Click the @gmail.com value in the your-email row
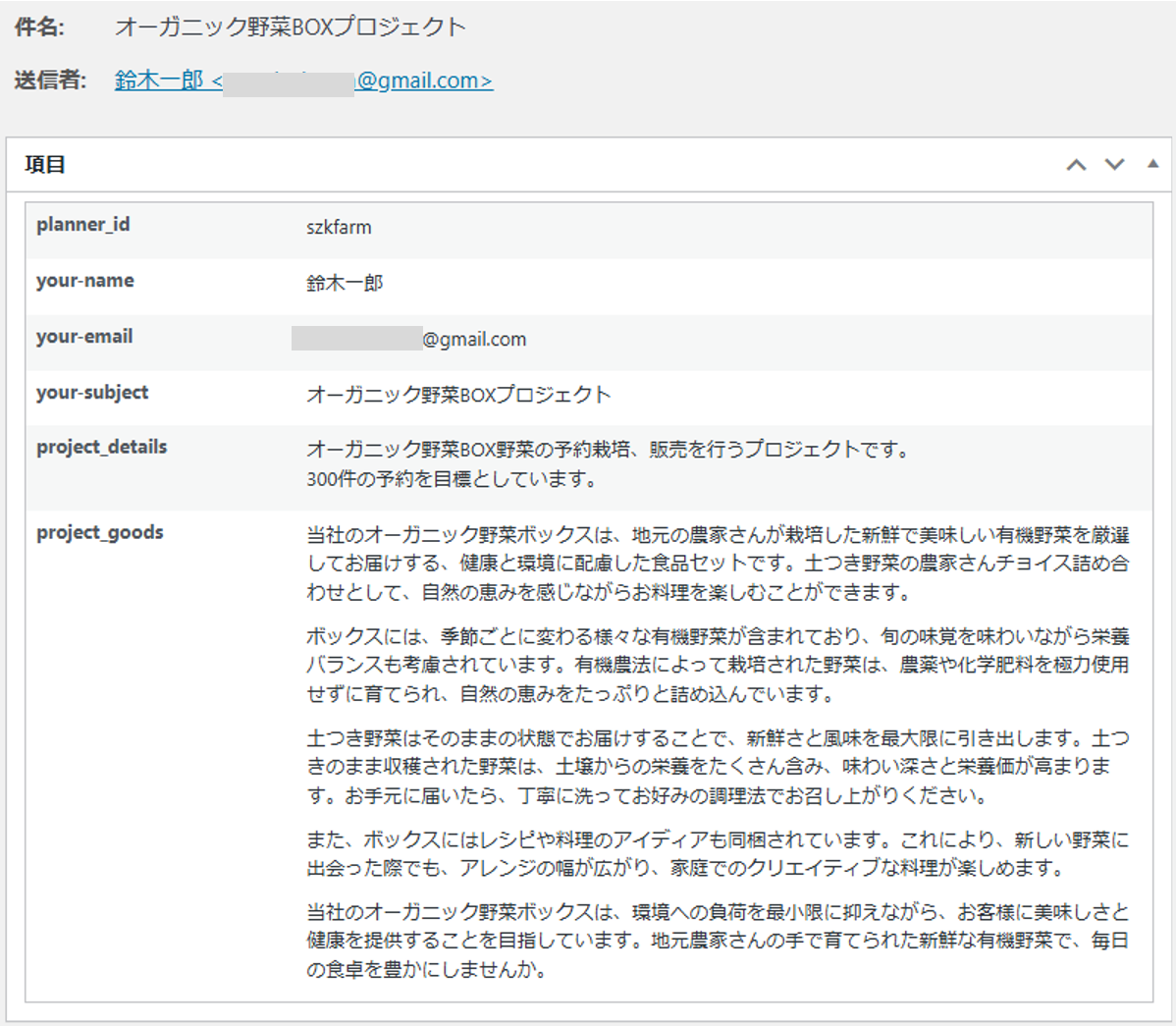Viewport: 1176px width, 1026px height. tap(474, 339)
